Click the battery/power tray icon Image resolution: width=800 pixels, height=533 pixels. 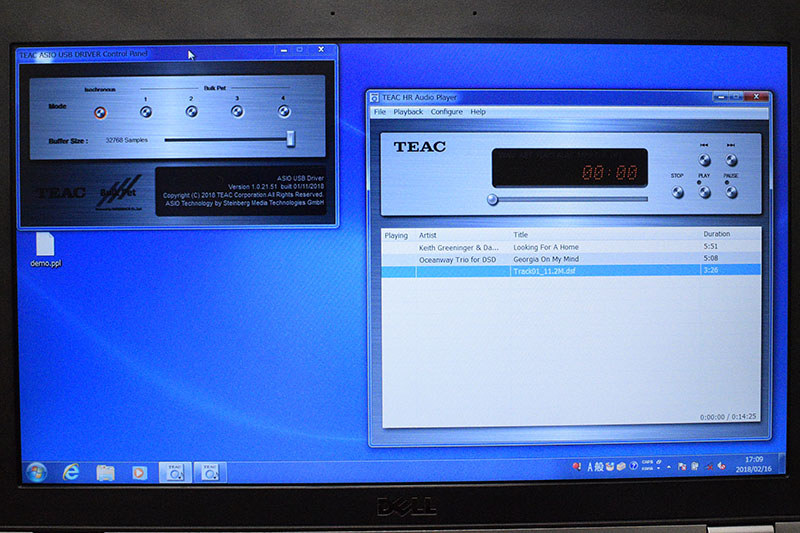tap(694, 466)
